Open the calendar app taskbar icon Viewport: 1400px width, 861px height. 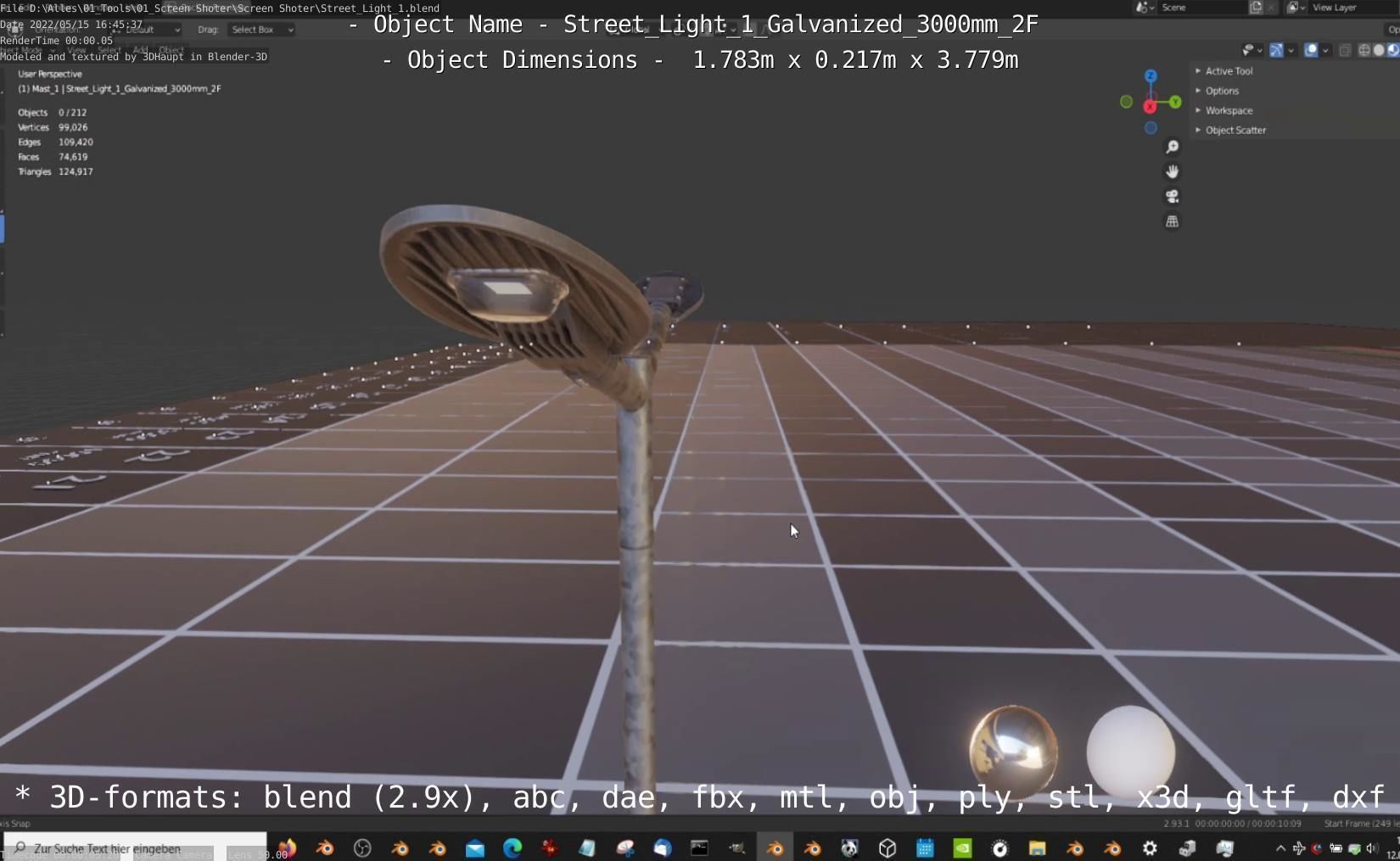click(925, 847)
